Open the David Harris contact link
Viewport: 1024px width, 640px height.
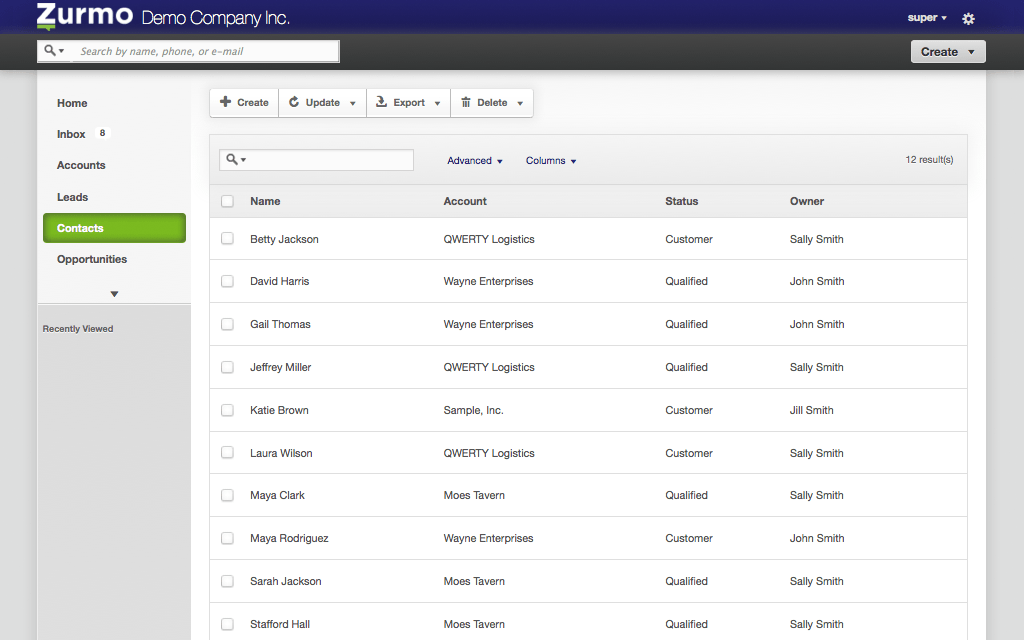click(279, 281)
